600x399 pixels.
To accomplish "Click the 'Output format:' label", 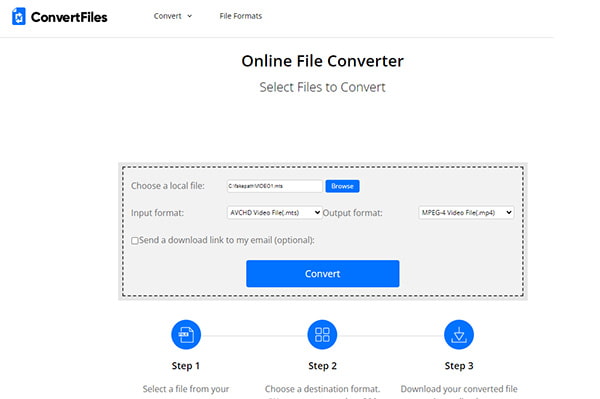I will point(352,213).
